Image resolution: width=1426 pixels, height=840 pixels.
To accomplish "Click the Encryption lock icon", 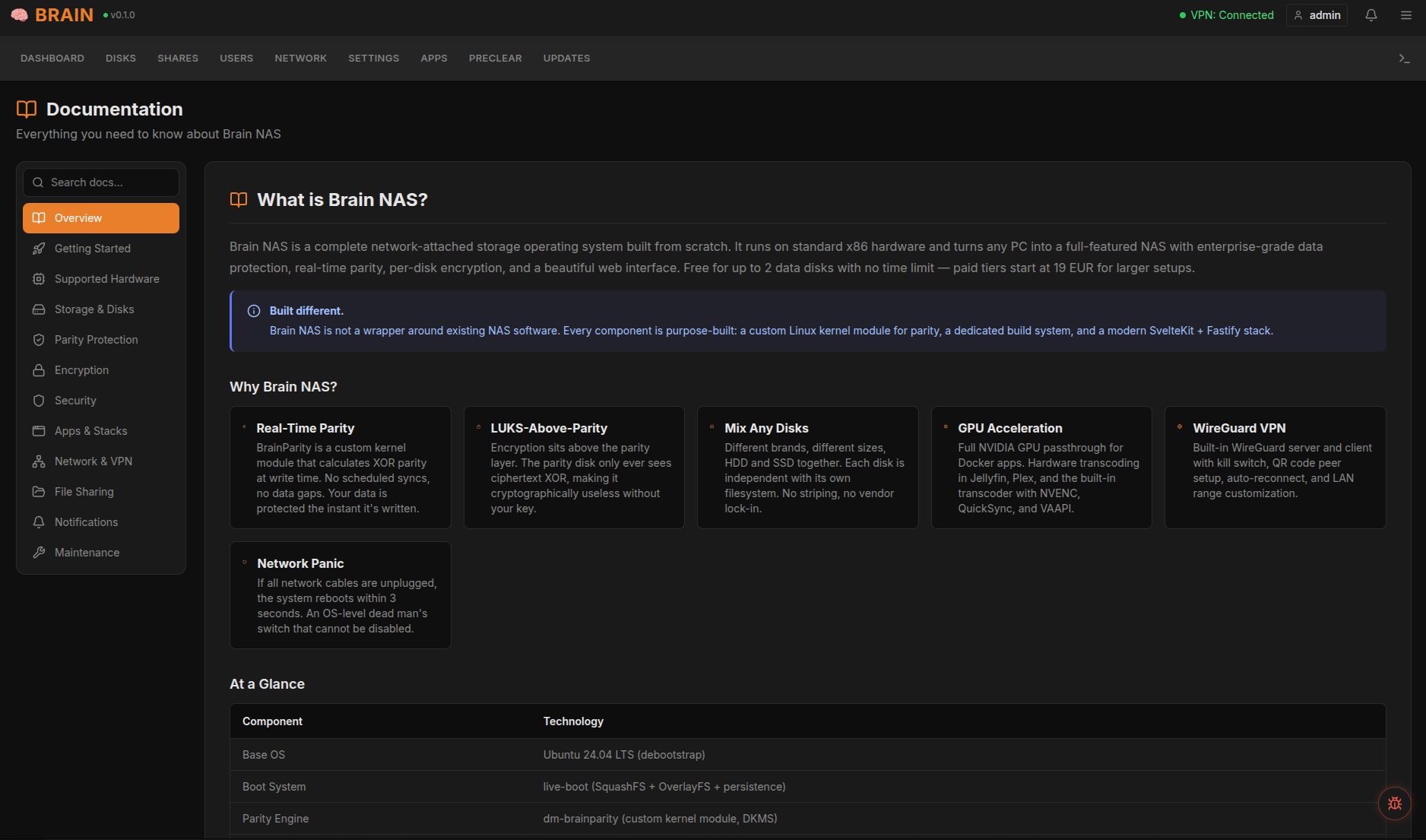I will coord(39,370).
